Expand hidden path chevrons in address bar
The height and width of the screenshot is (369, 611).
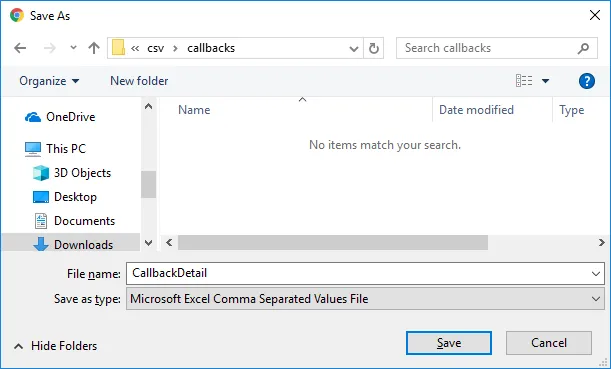click(x=135, y=48)
